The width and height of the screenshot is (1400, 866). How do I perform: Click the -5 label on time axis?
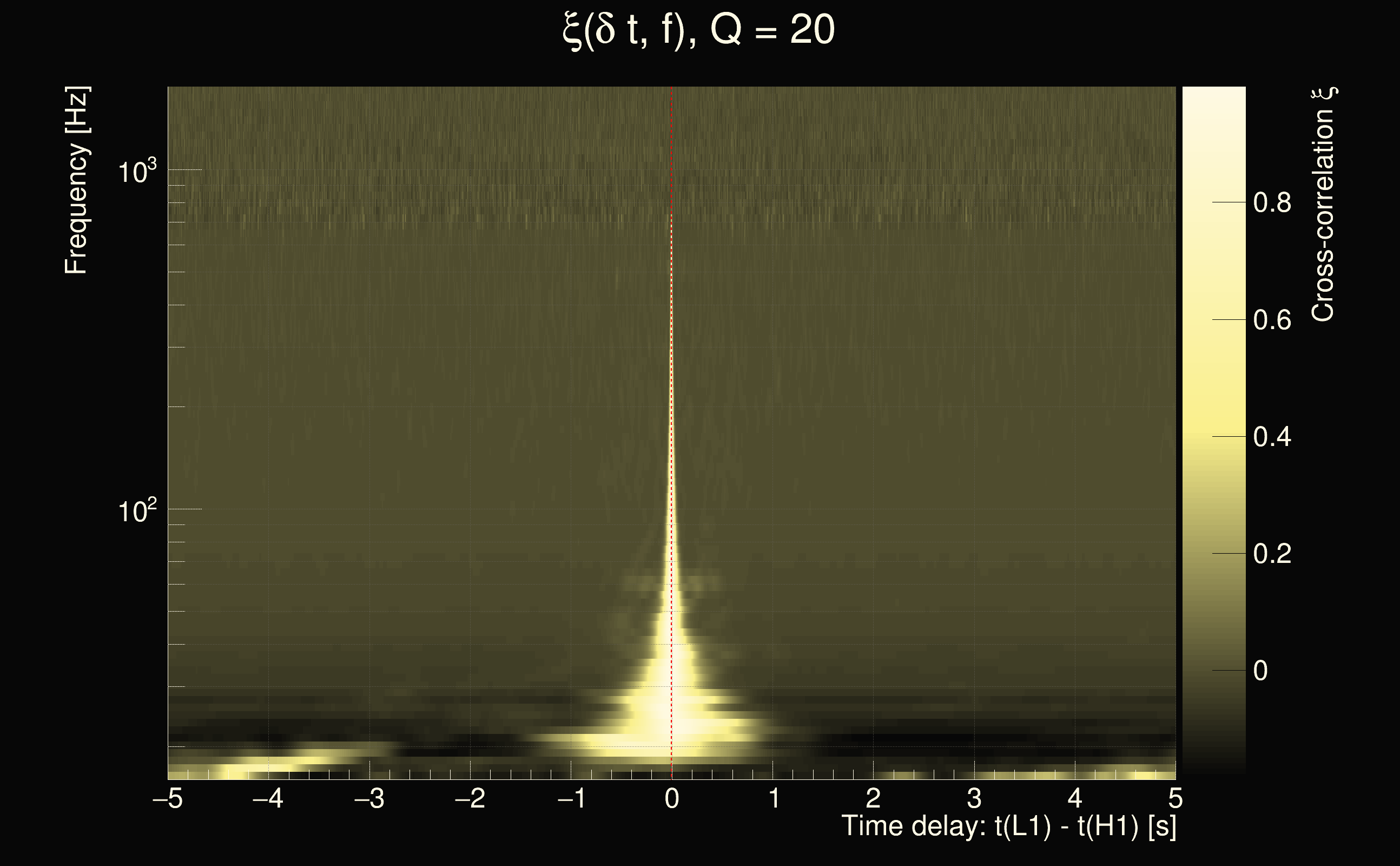[x=167, y=798]
